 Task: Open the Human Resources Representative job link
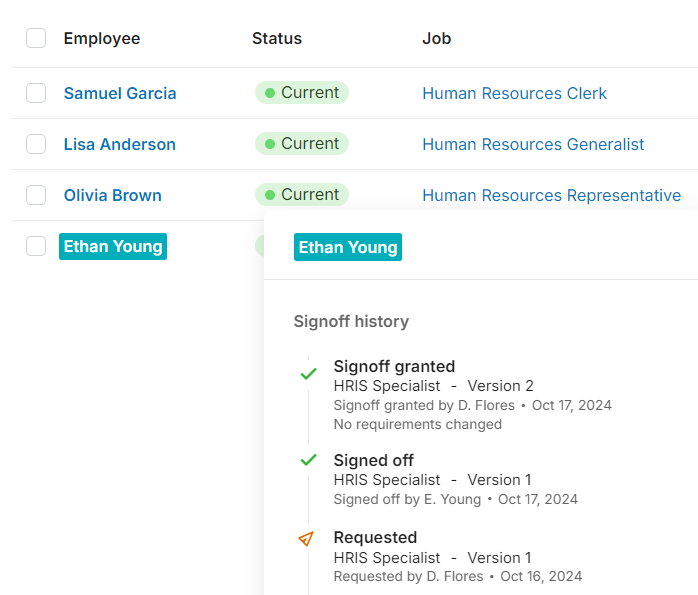pyautogui.click(x=552, y=195)
